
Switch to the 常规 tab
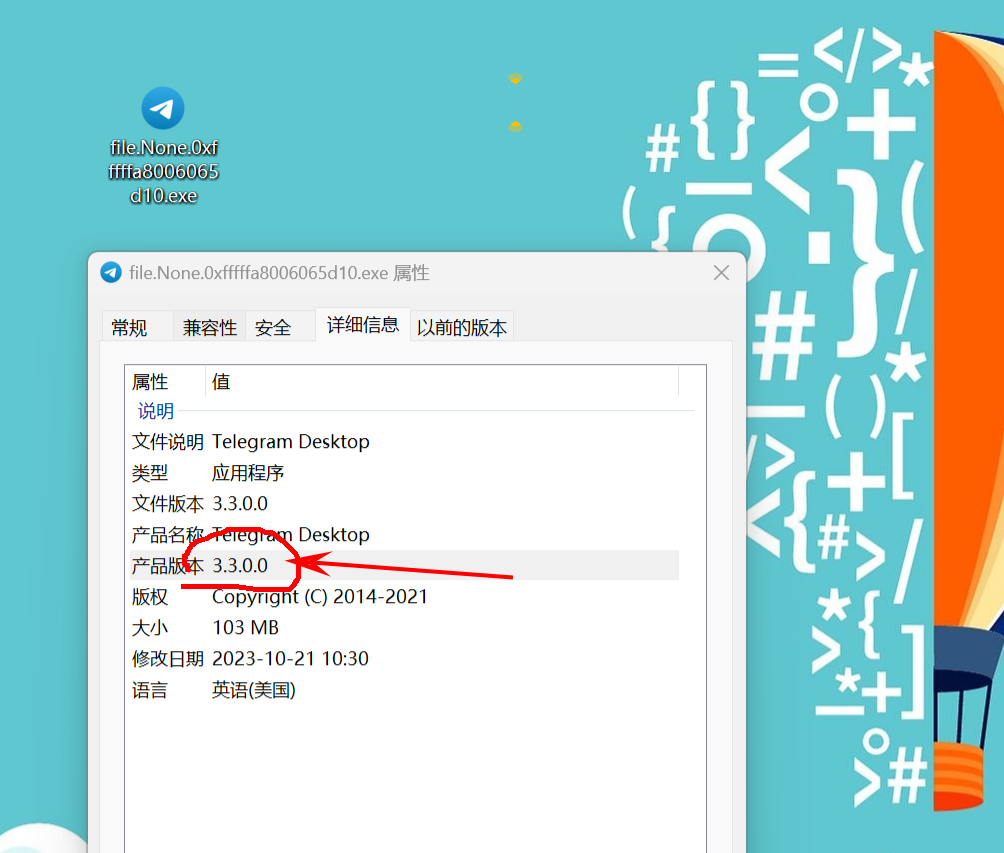(136, 327)
